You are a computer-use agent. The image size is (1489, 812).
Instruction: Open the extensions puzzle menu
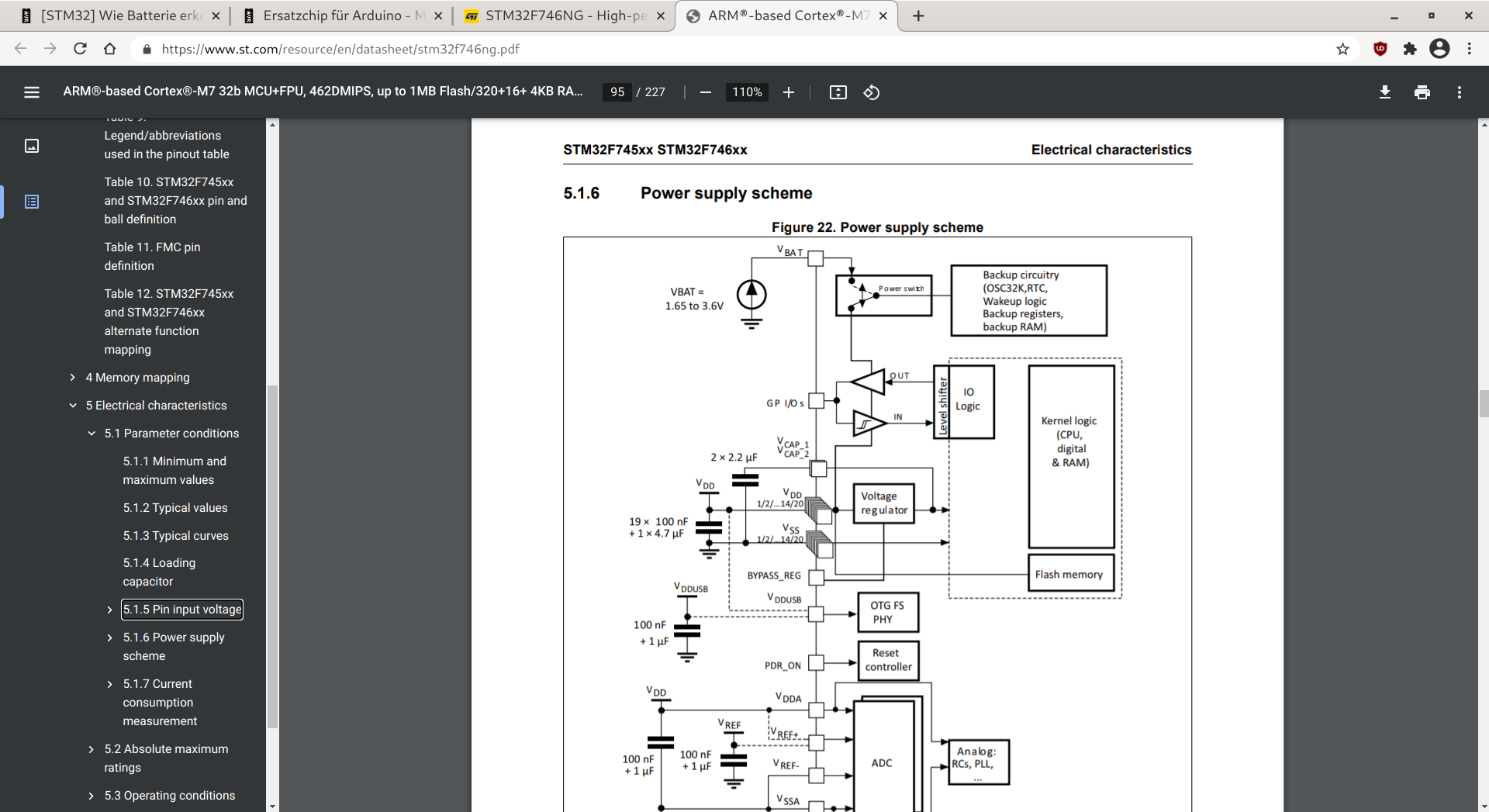pyautogui.click(x=1410, y=49)
